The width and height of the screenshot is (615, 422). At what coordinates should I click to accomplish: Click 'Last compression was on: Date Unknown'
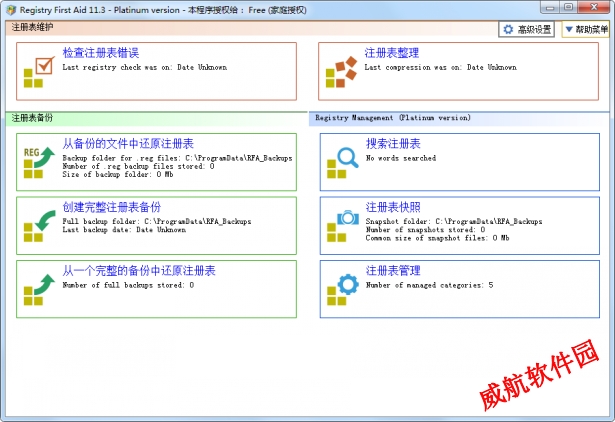pyautogui.click(x=440, y=67)
